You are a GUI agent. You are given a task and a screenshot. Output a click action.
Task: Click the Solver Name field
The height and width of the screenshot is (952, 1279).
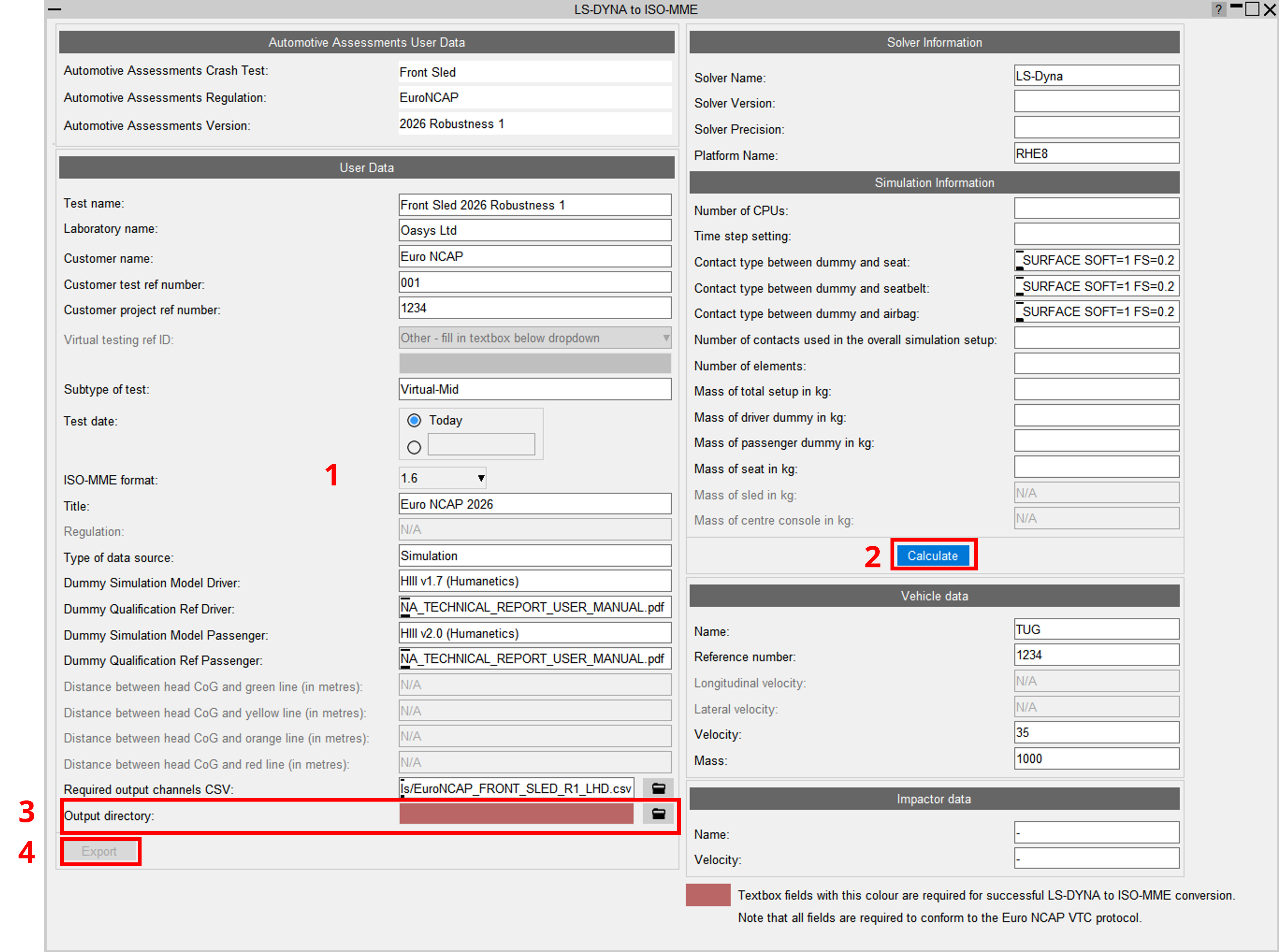[x=1097, y=75]
